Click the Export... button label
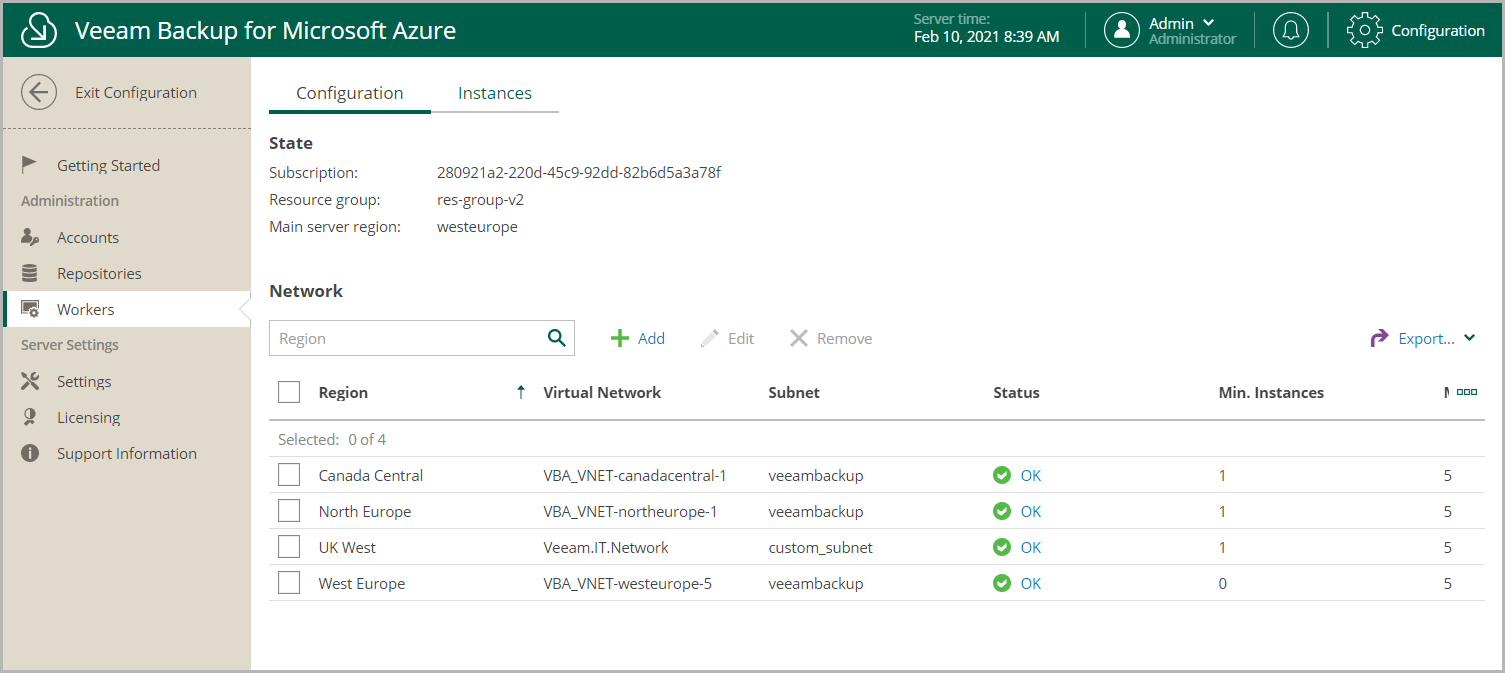This screenshot has height=673, width=1505. tap(1426, 338)
